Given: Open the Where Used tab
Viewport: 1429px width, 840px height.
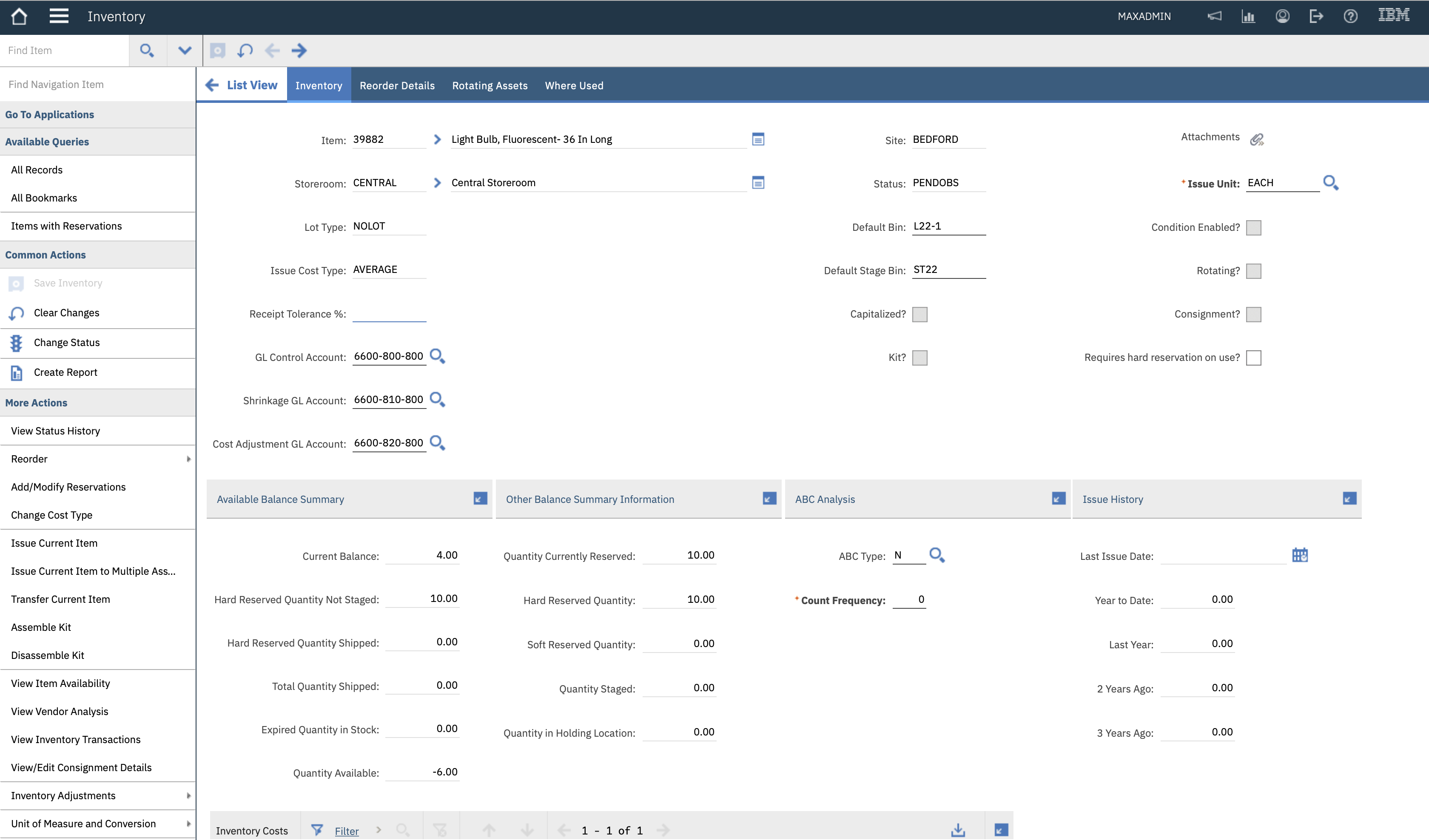Looking at the screenshot, I should pos(573,85).
